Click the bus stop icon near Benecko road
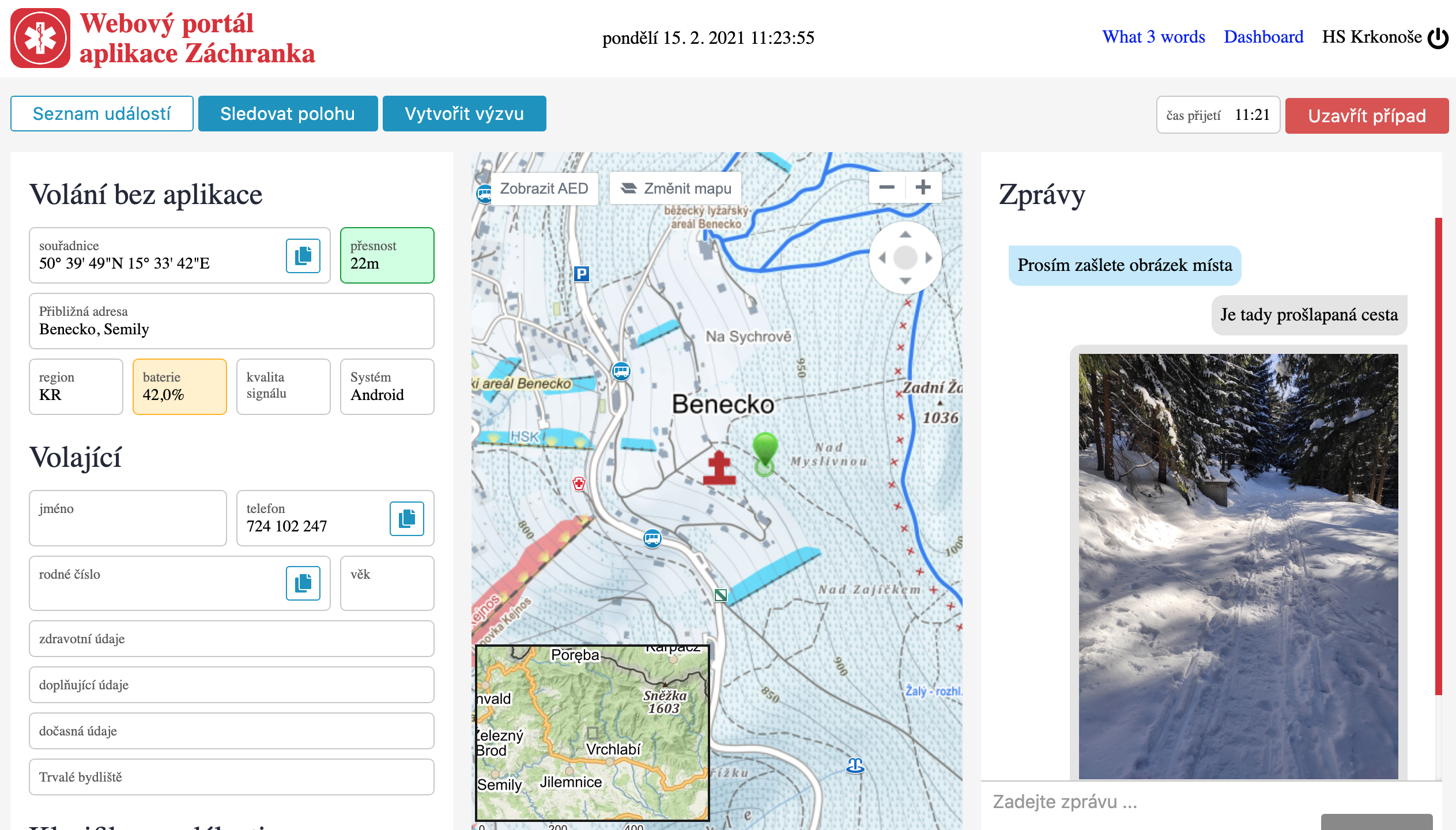The width and height of the screenshot is (1456, 830). coord(621,371)
